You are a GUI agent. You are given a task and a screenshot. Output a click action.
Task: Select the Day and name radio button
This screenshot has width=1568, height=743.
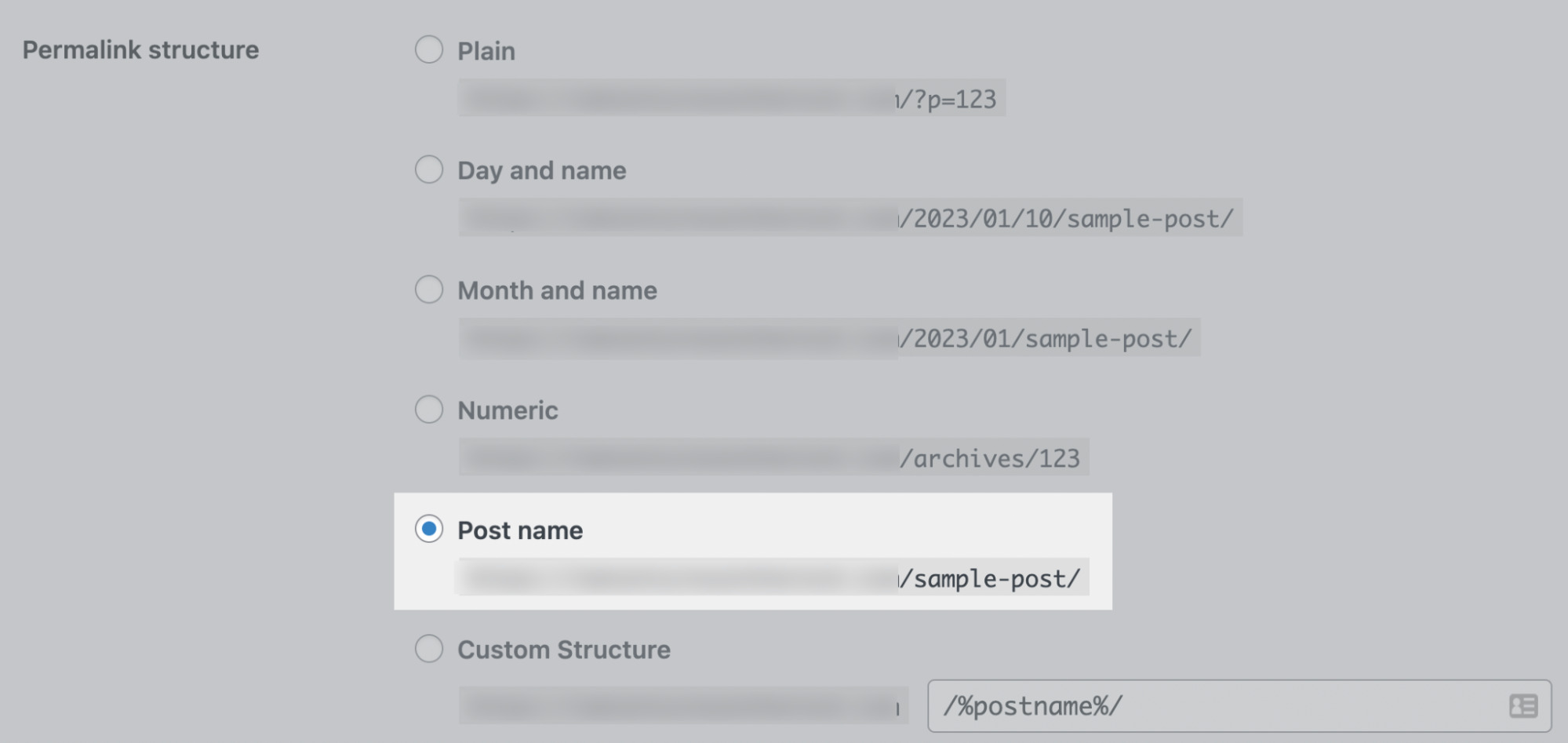(x=428, y=170)
